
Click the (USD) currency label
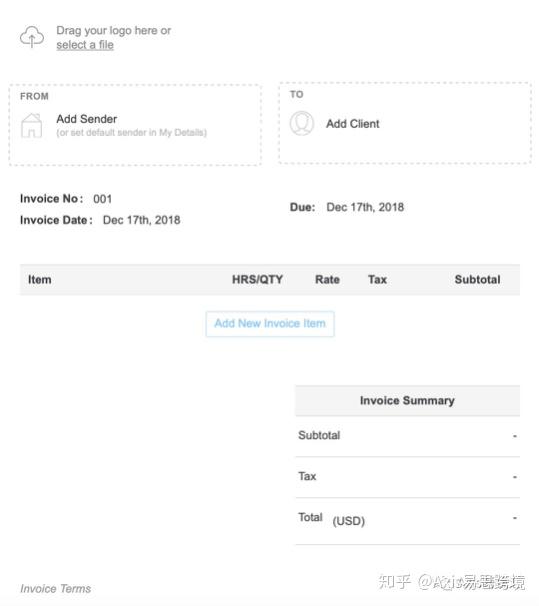click(349, 521)
